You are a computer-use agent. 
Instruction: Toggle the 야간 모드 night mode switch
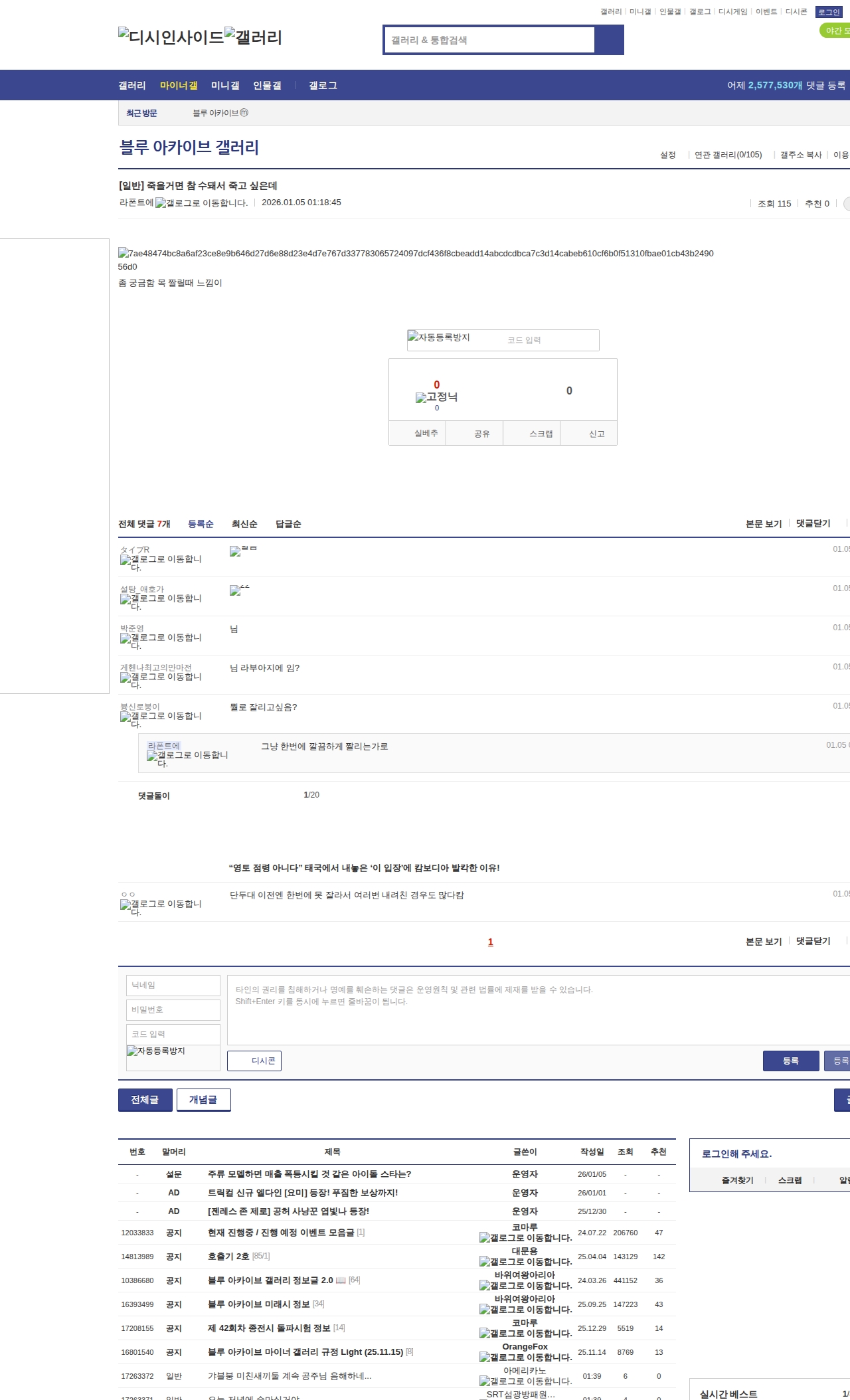pos(835,31)
